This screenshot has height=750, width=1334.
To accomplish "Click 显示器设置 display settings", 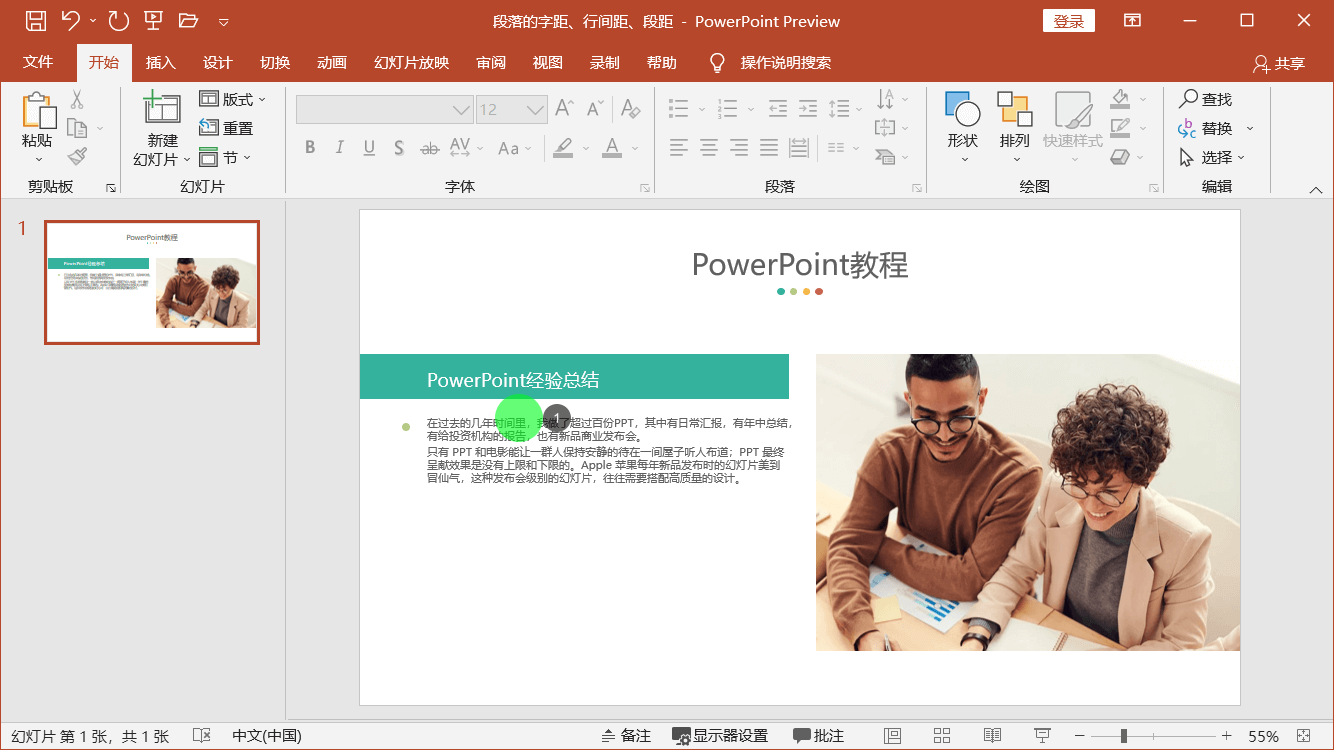I will click(x=720, y=736).
